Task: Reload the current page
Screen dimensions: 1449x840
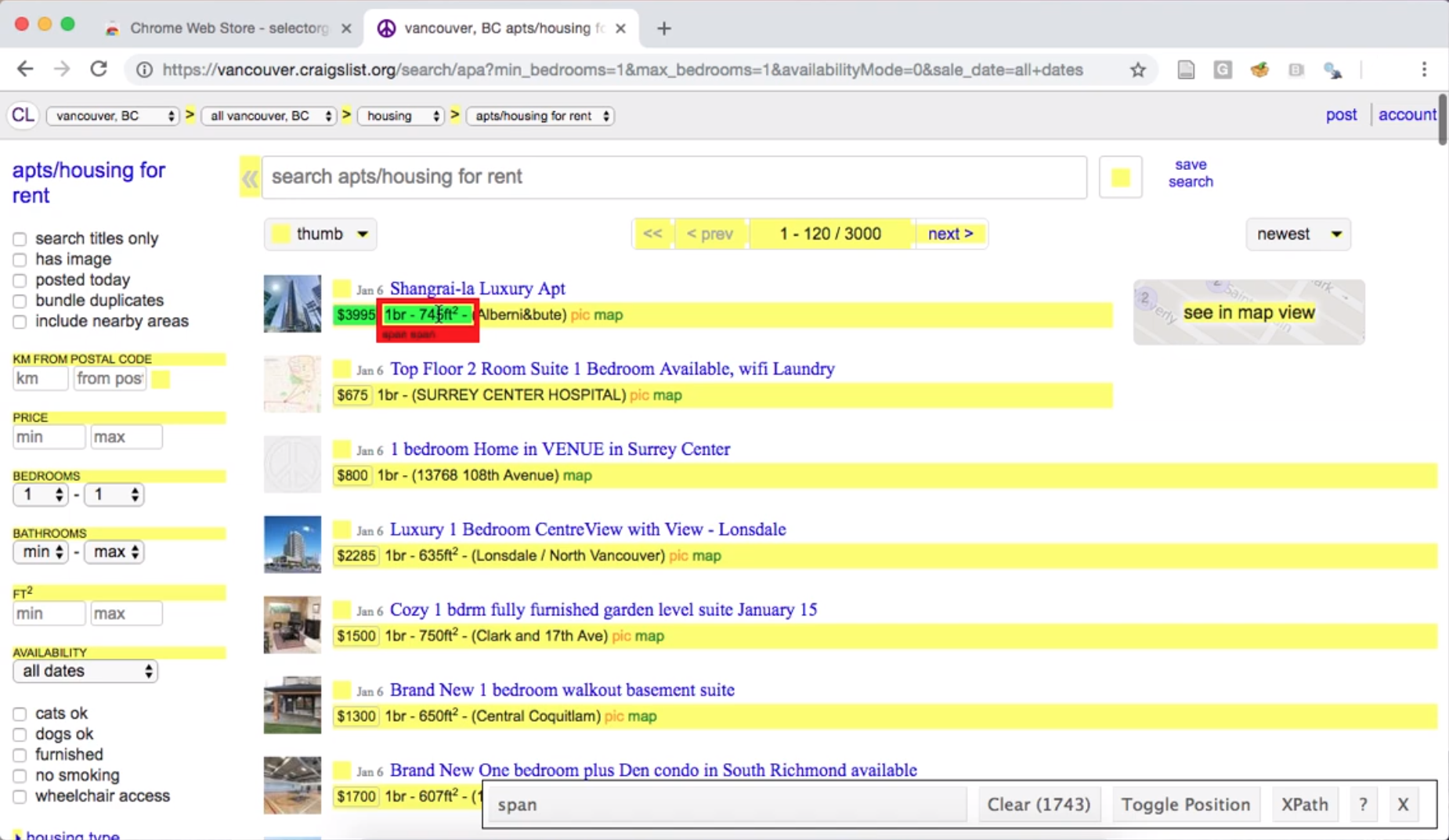Action: point(99,70)
